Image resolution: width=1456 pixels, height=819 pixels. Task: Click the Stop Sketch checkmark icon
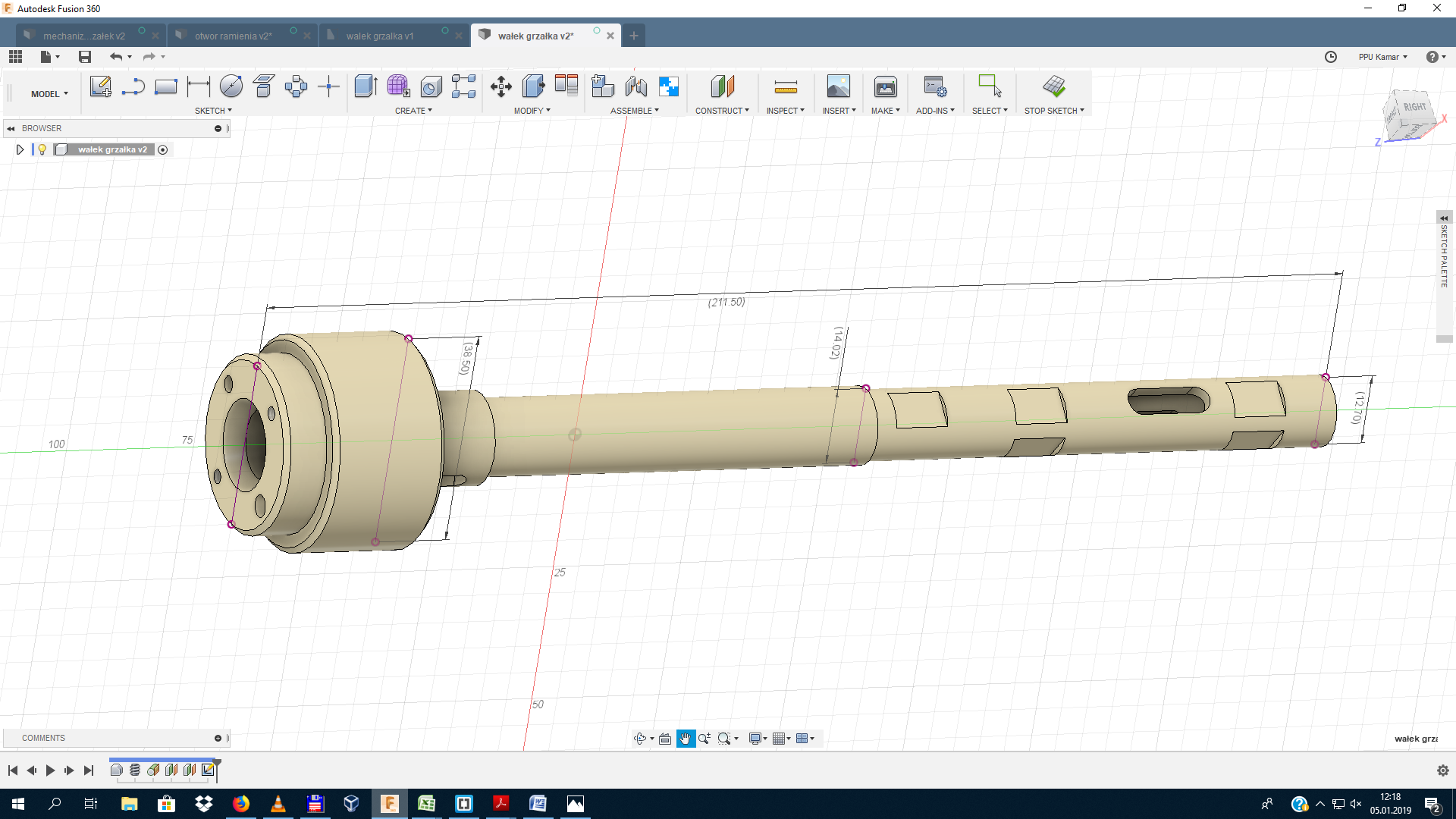1054,86
